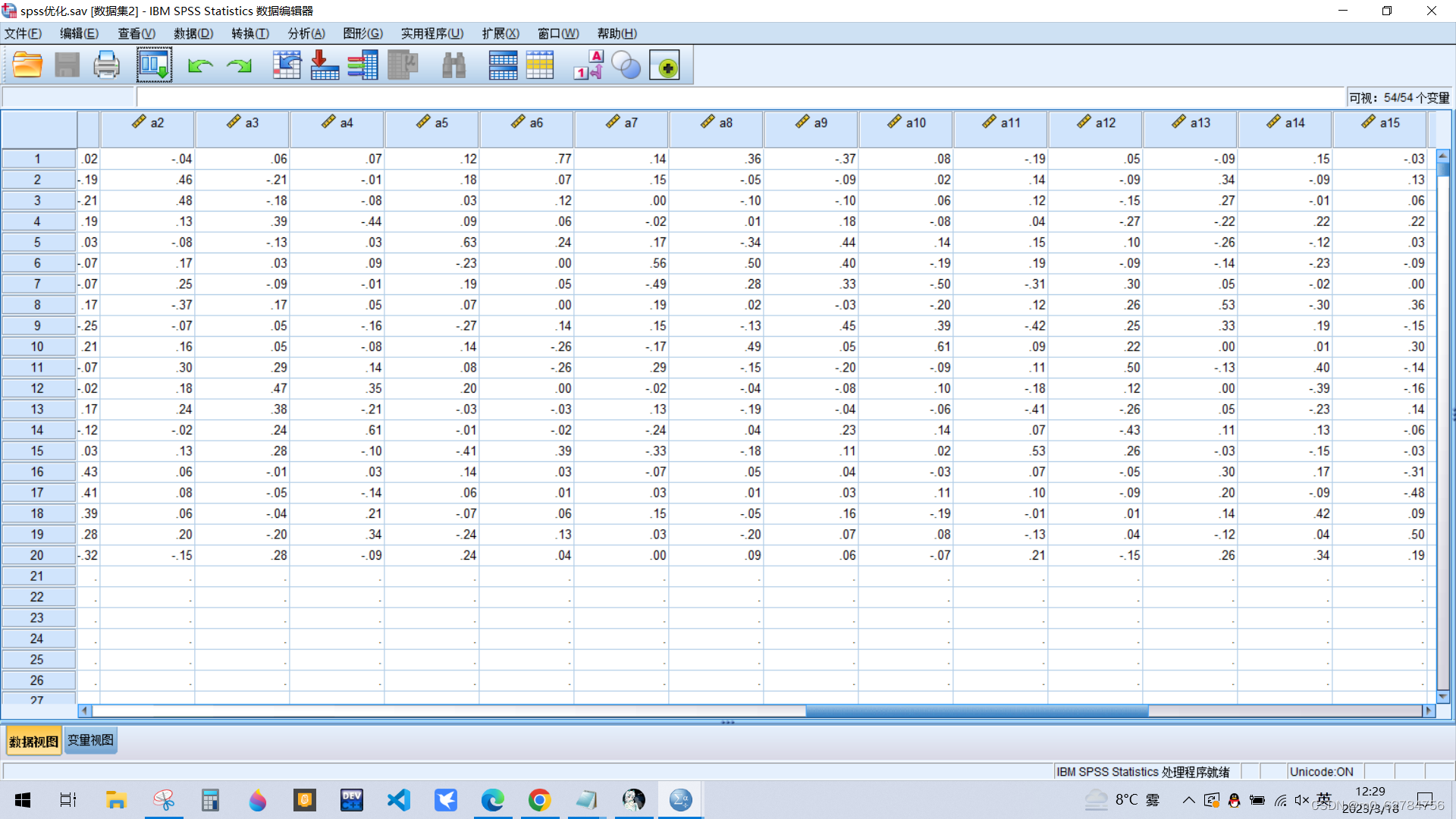The height and width of the screenshot is (819, 1456).
Task: Click the Open data document folder icon
Action: (x=27, y=65)
